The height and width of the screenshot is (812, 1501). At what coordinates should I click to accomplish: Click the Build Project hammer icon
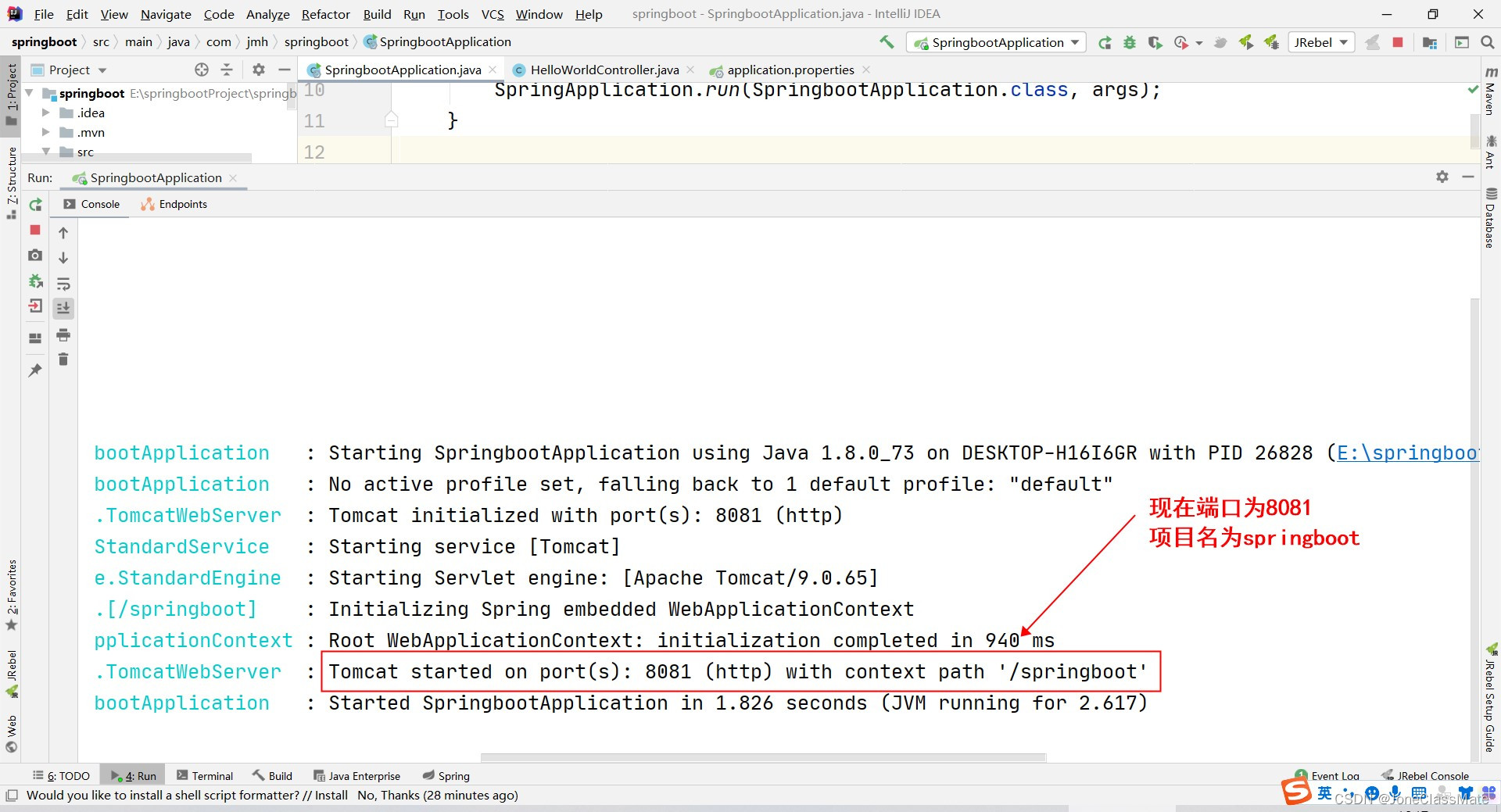click(x=887, y=42)
